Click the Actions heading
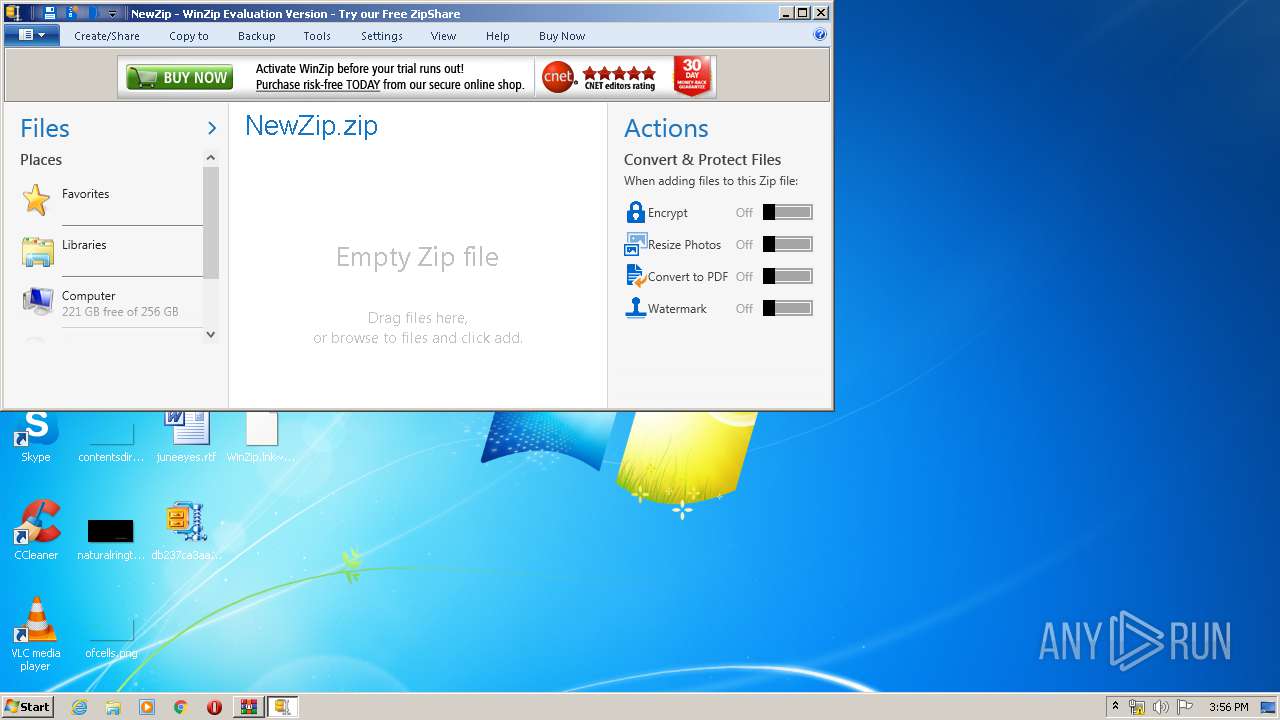This screenshot has height=720, width=1280. 666,128
